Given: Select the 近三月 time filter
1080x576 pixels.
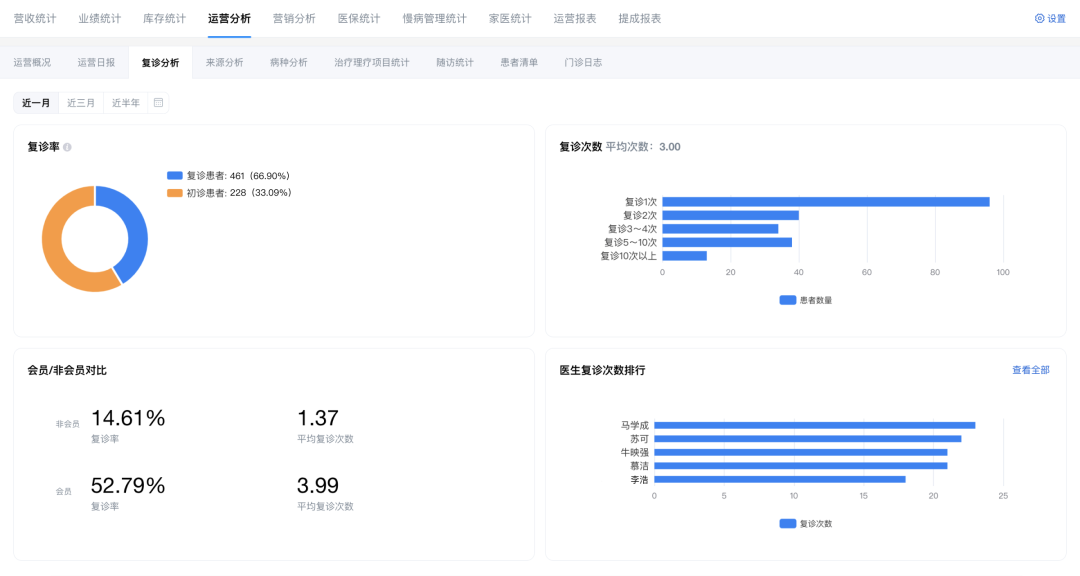Looking at the screenshot, I should point(81,102).
